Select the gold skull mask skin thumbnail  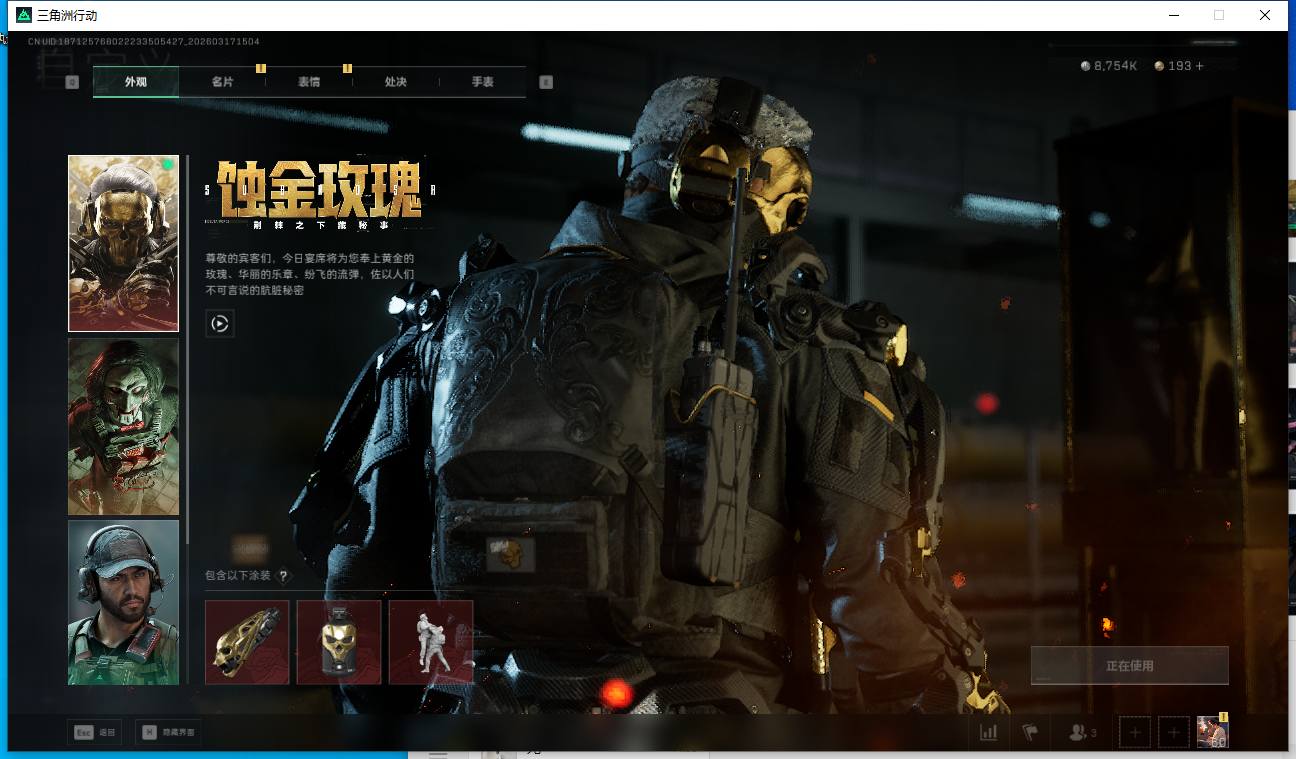[x=123, y=243]
